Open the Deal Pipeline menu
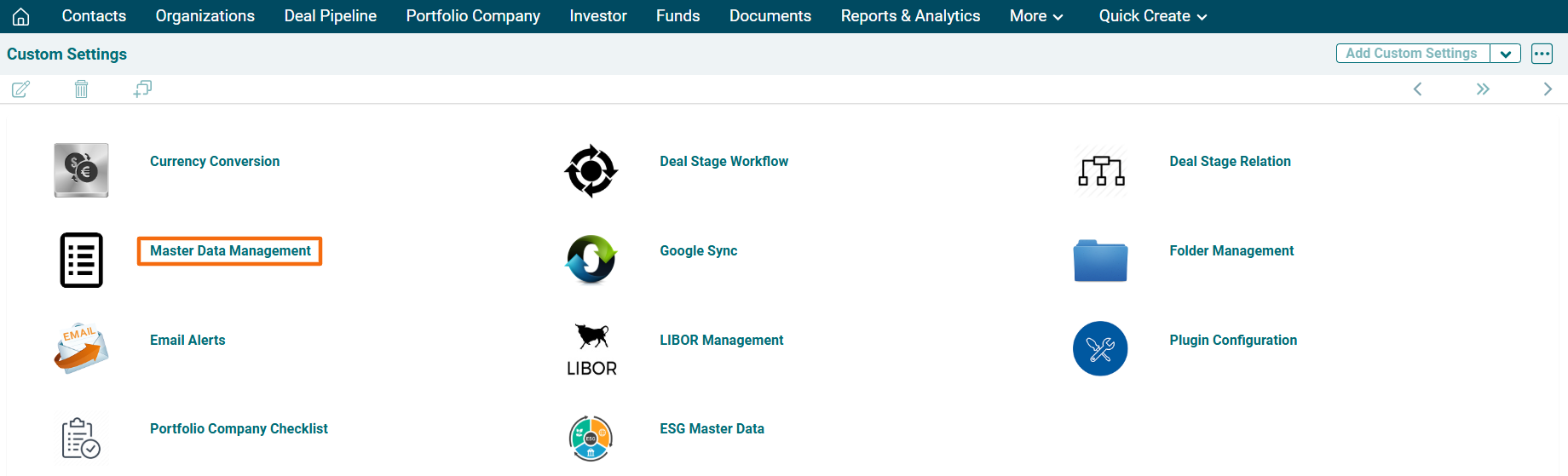Screen dimensions: 1568x476 (330, 16)
